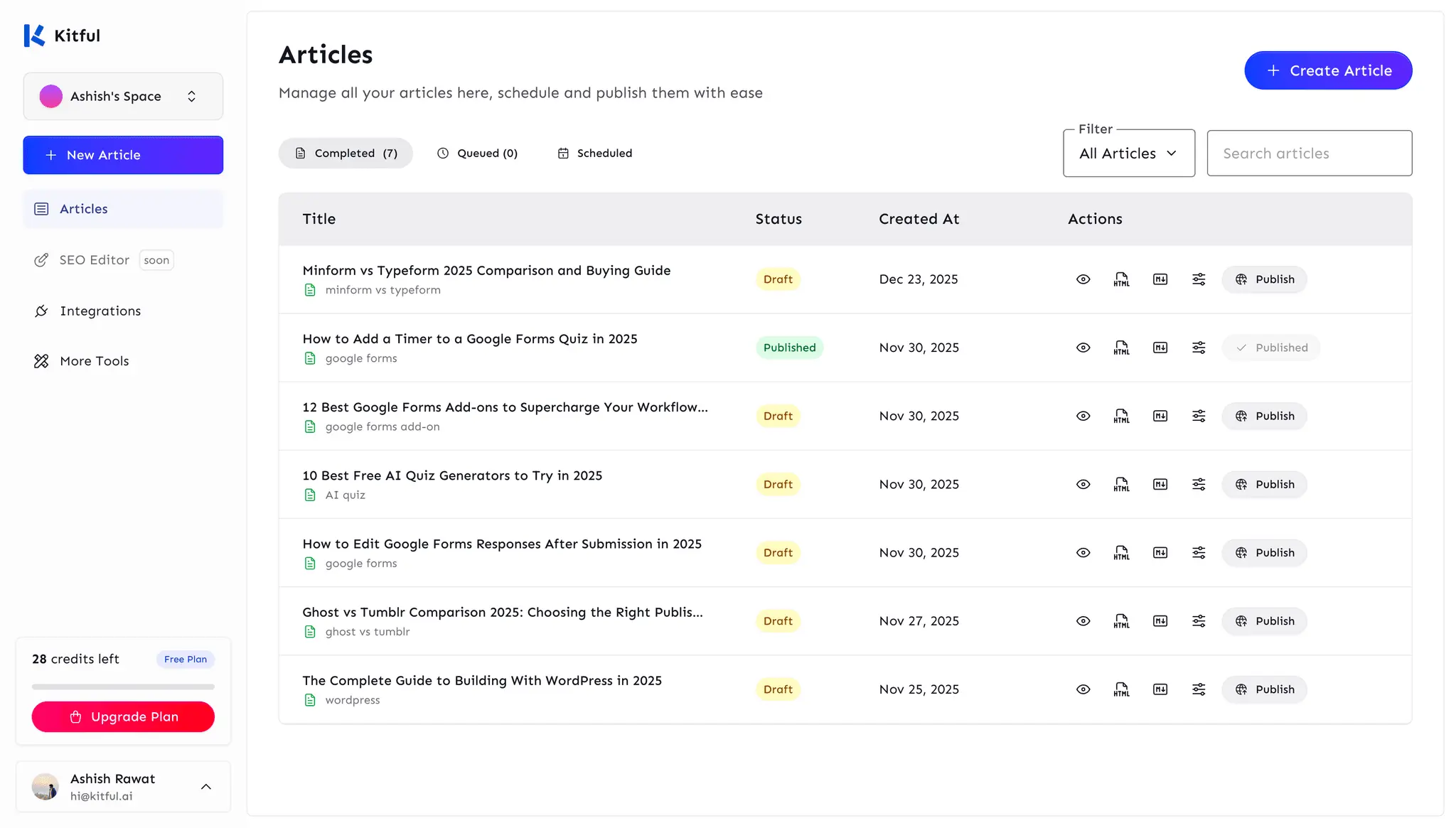This screenshot has width=1456, height=828.
Task: Click the Draft status badge on WordPress row
Action: point(778,689)
